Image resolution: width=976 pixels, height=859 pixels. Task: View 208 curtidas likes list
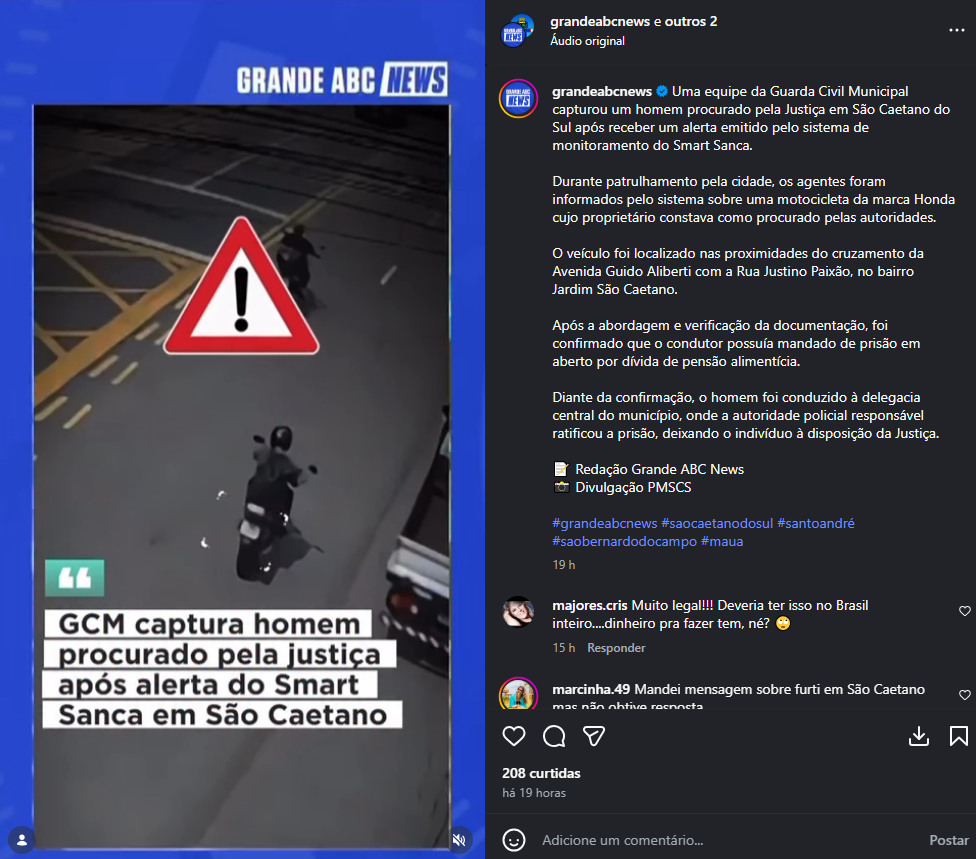click(541, 773)
